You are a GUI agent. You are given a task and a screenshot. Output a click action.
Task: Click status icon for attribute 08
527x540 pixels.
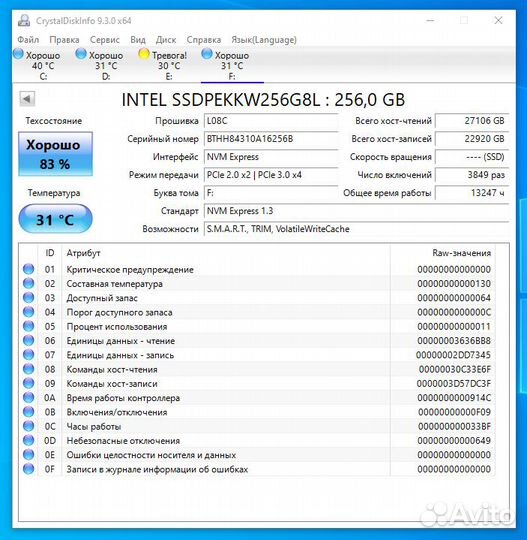click(29, 369)
